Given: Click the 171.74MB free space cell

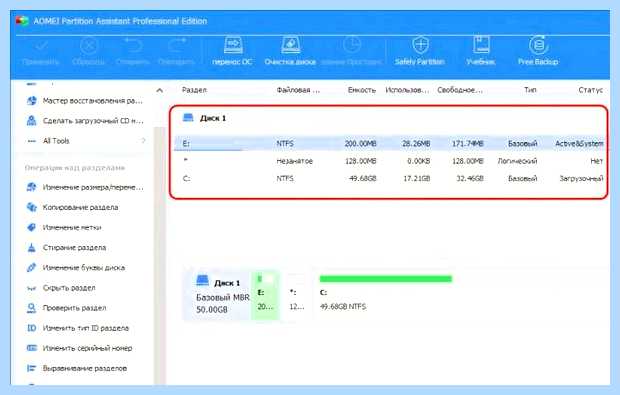Looking at the screenshot, I should pyautogui.click(x=468, y=144).
